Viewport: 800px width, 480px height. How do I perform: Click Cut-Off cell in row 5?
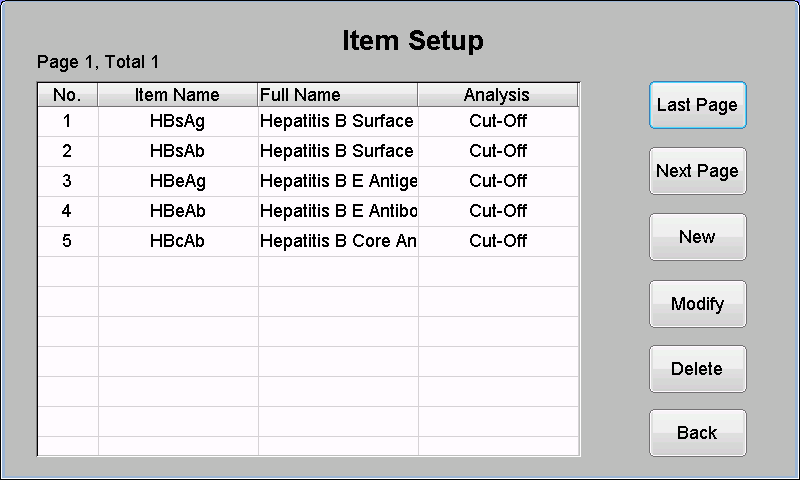(x=497, y=242)
